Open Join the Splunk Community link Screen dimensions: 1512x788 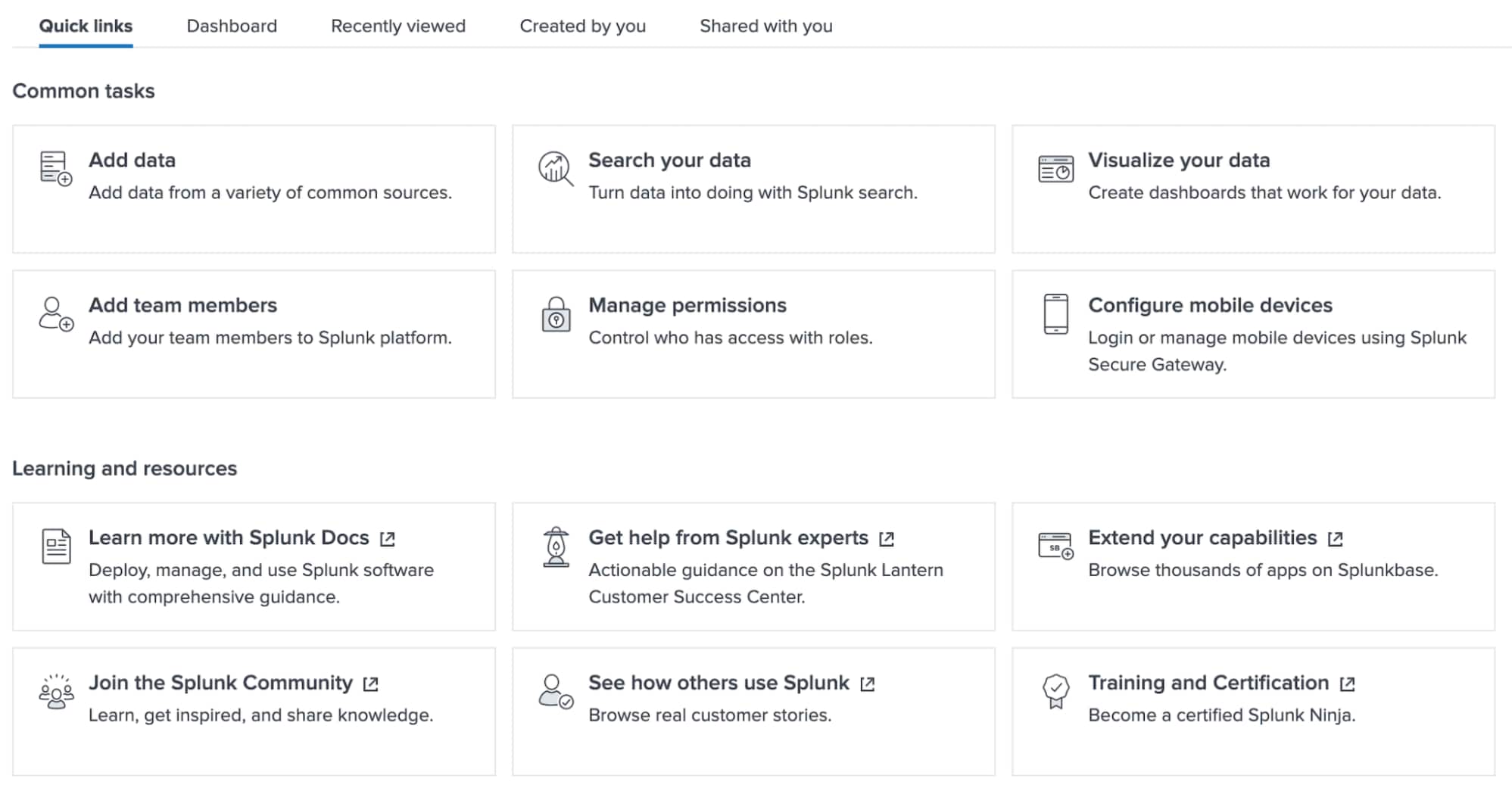point(220,683)
